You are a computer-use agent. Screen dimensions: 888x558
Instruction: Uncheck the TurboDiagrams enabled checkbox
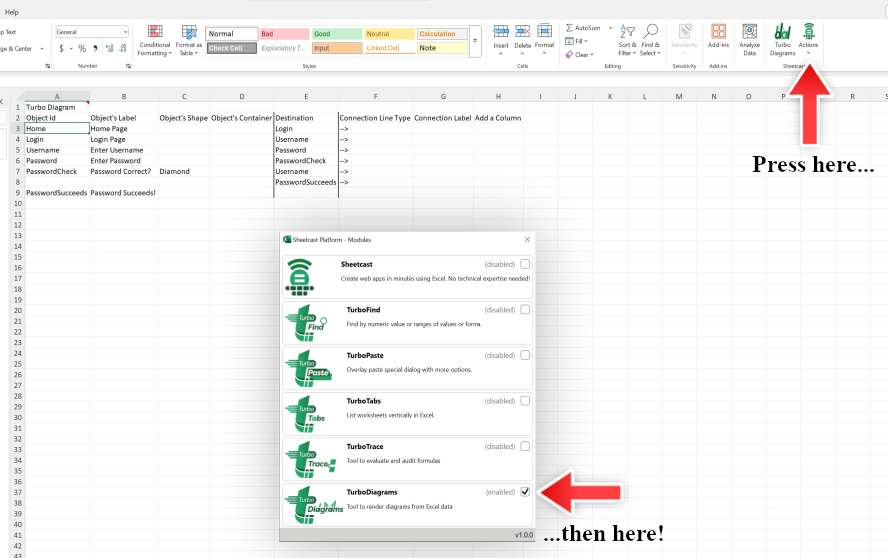pos(525,492)
